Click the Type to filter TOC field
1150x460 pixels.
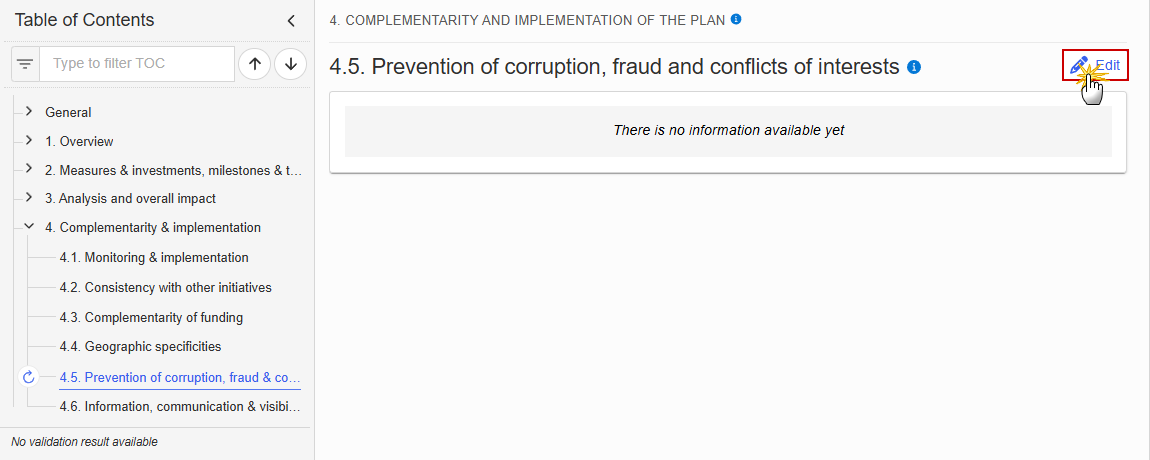[137, 64]
